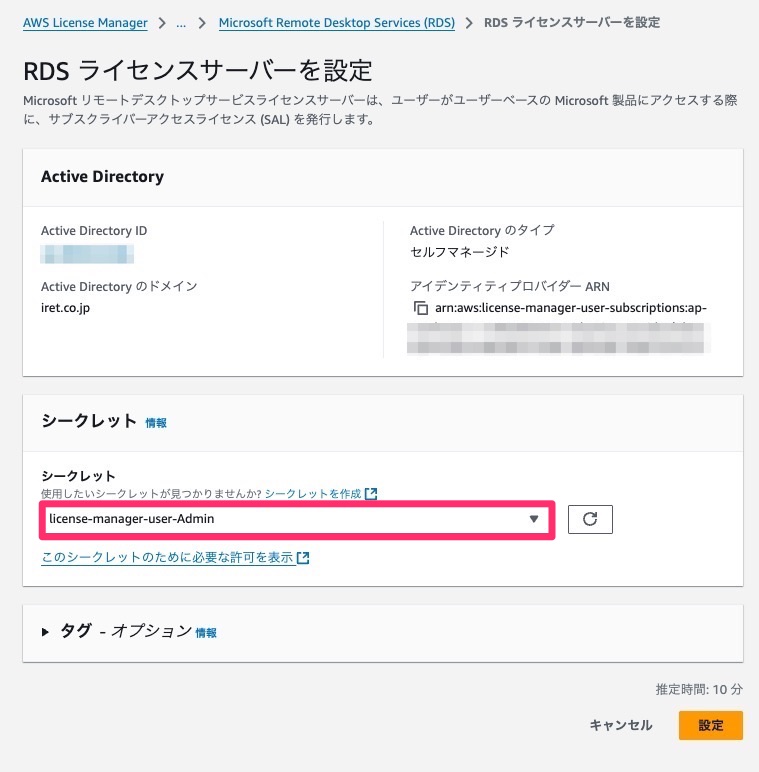Expand the タグ - オプション section
The image size is (759, 772).
tap(45, 632)
